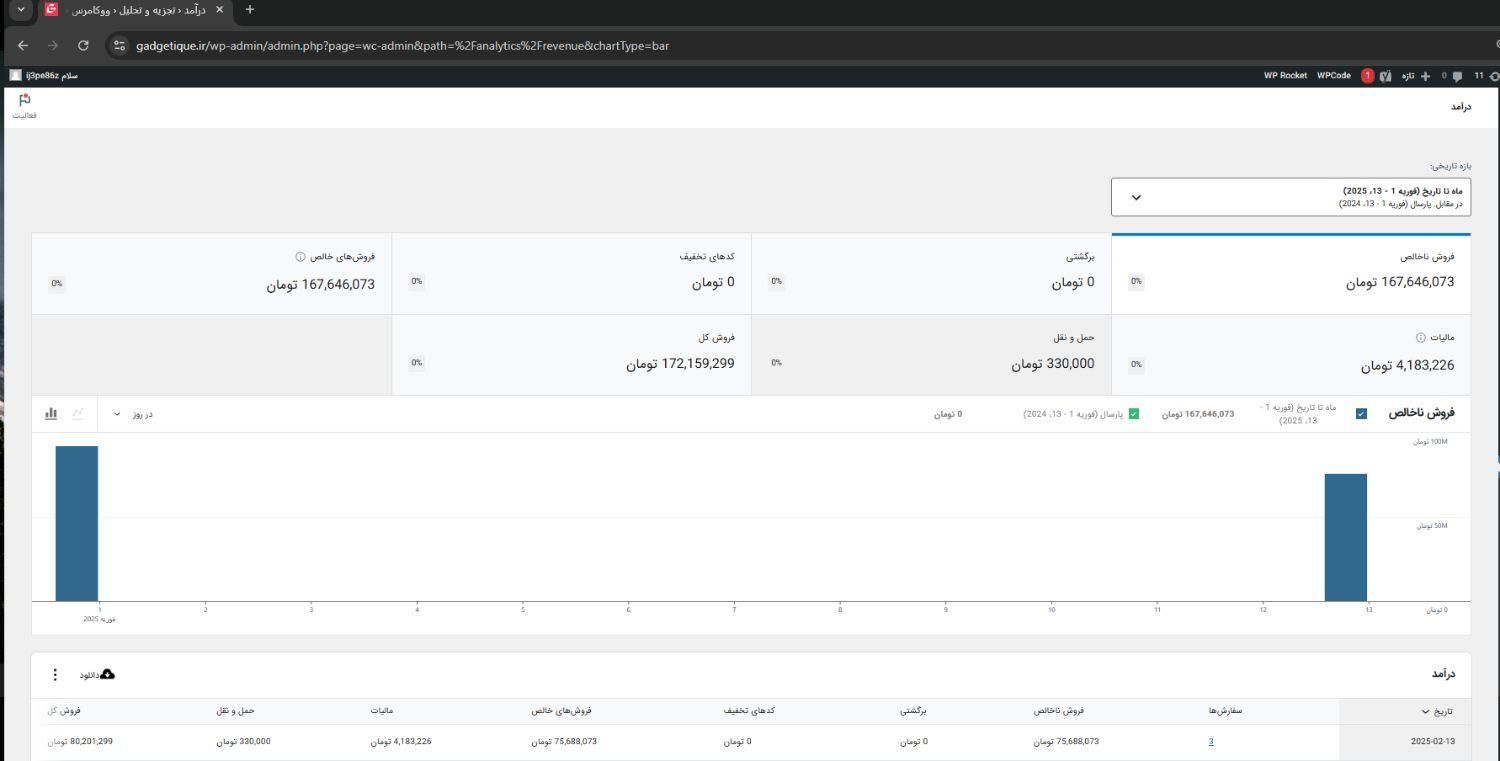Click date cell 2025-02-13
This screenshot has width=1500, height=761.
(1433, 742)
